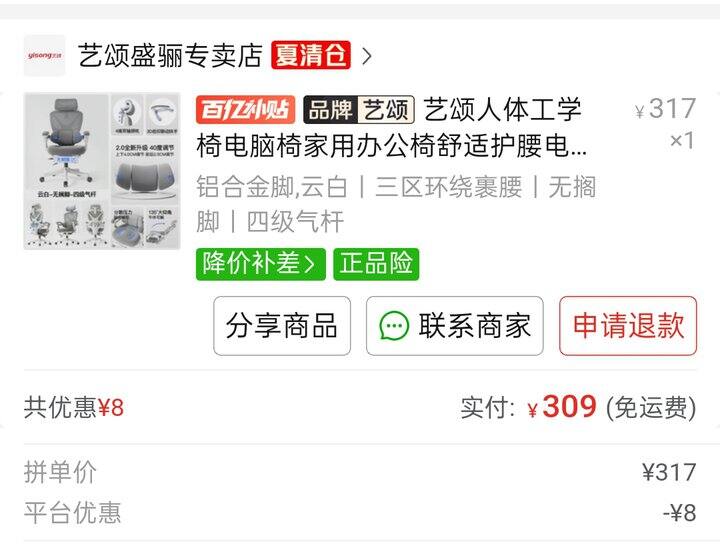Open the 艺颂人体工学椅 product title
The image size is (720, 546).
391,127
